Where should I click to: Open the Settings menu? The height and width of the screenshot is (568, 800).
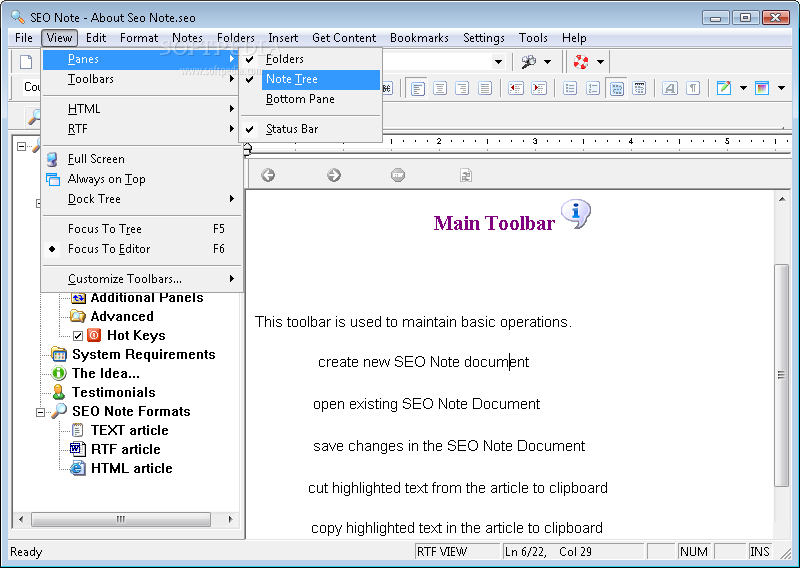484,38
